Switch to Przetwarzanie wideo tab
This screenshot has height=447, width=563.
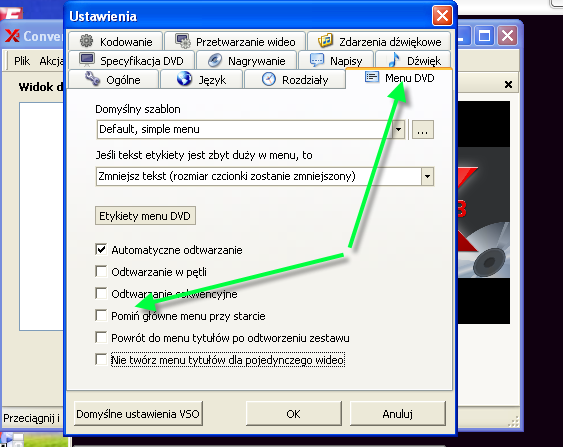235,41
